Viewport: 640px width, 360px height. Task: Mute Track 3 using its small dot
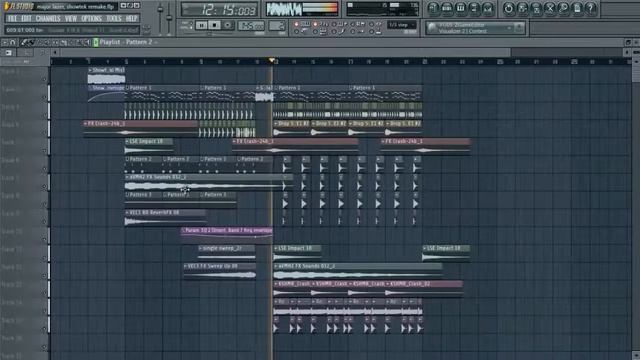click(x=44, y=115)
